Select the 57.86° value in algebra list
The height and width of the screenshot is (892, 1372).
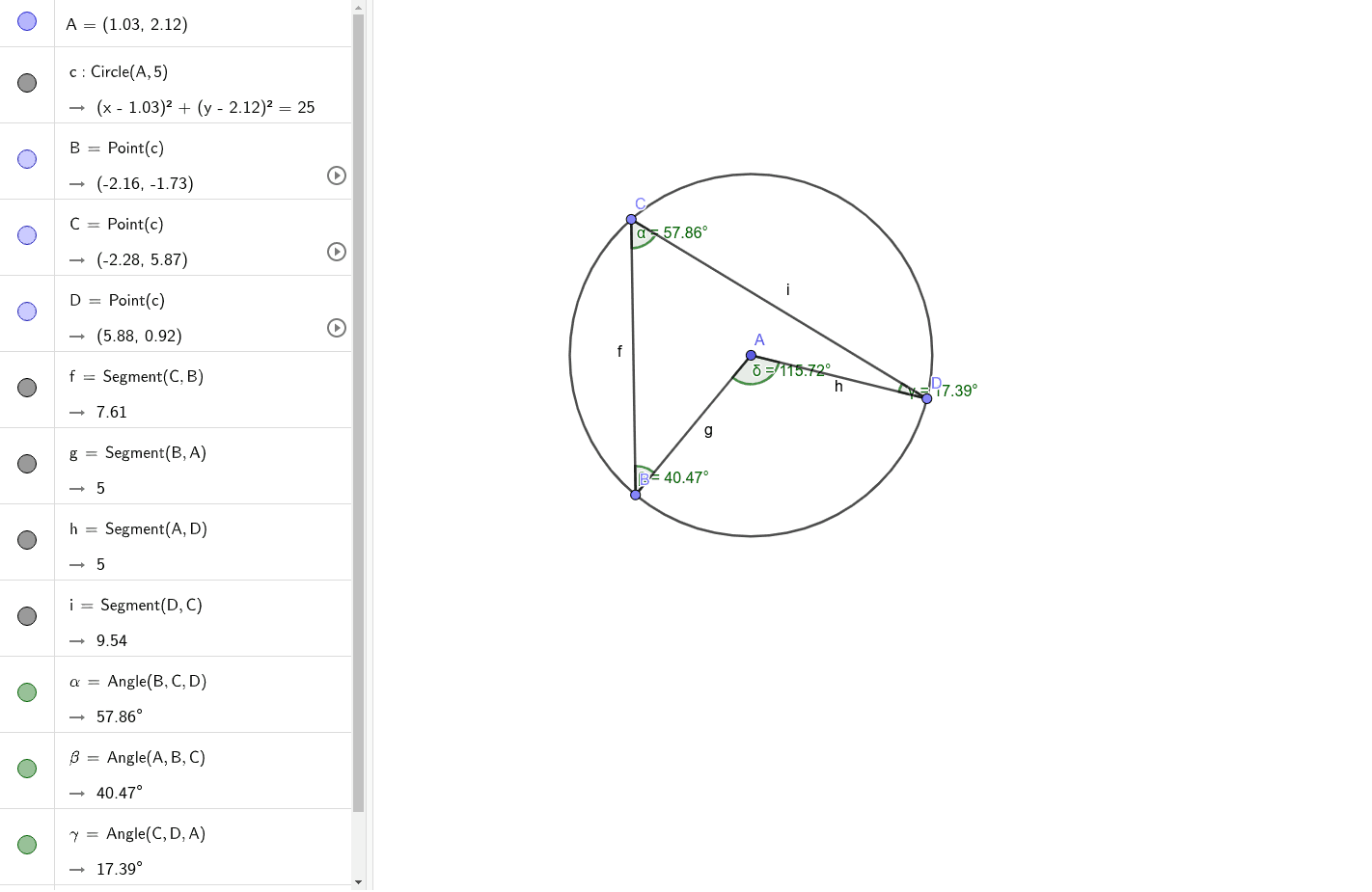point(119,717)
